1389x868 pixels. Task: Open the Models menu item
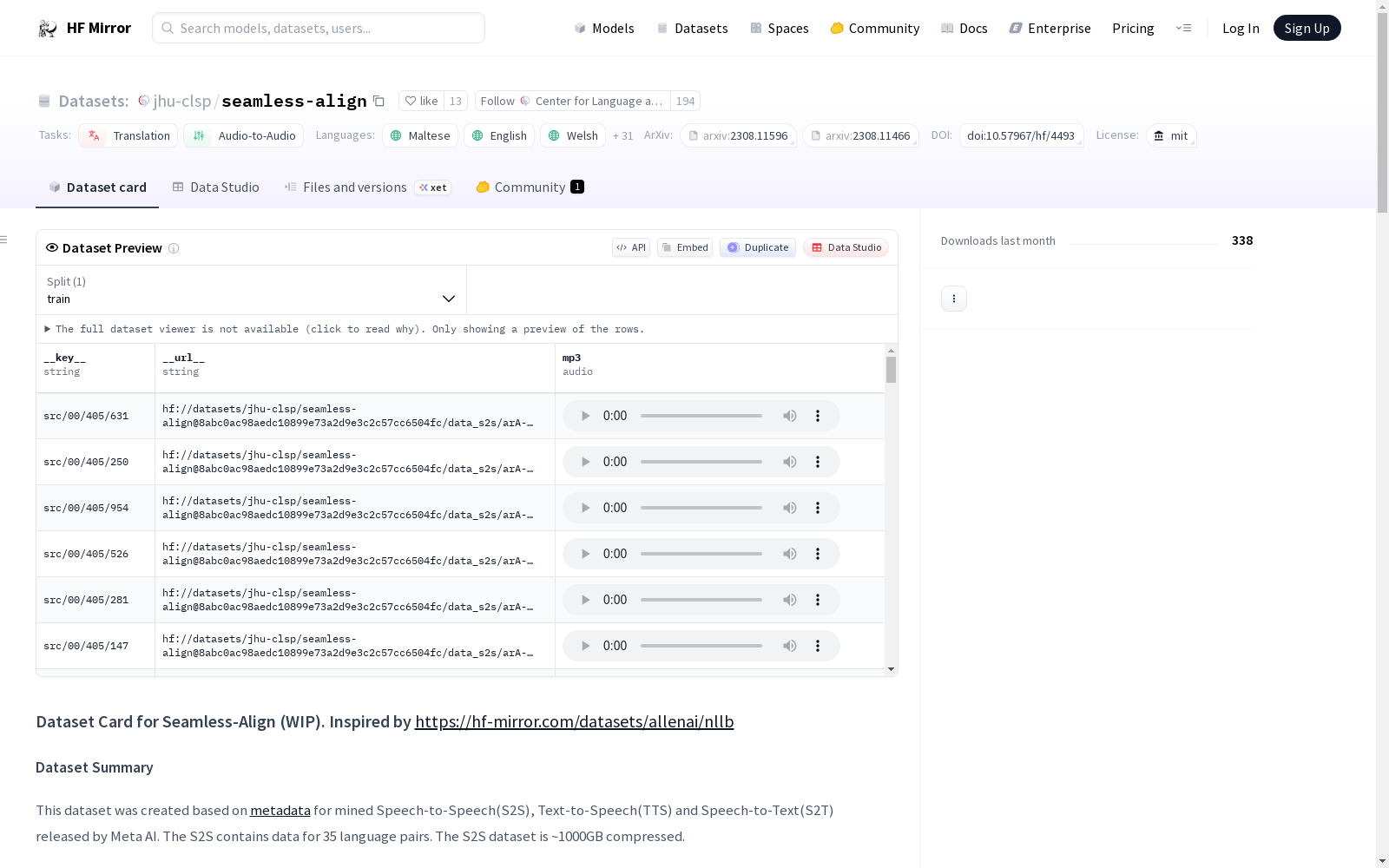coord(604,29)
